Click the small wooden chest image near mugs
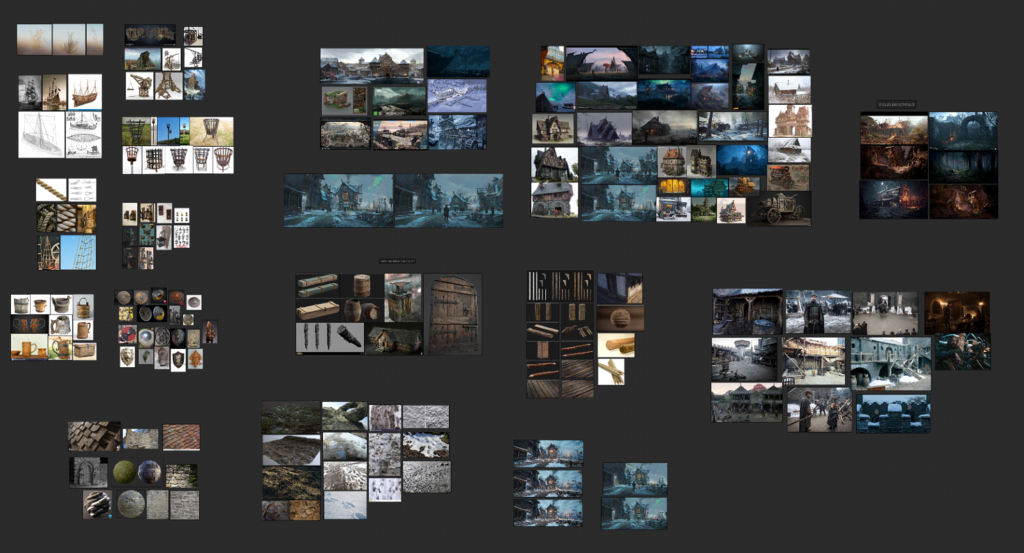Screen dimensions: 1024x553 tap(84, 351)
